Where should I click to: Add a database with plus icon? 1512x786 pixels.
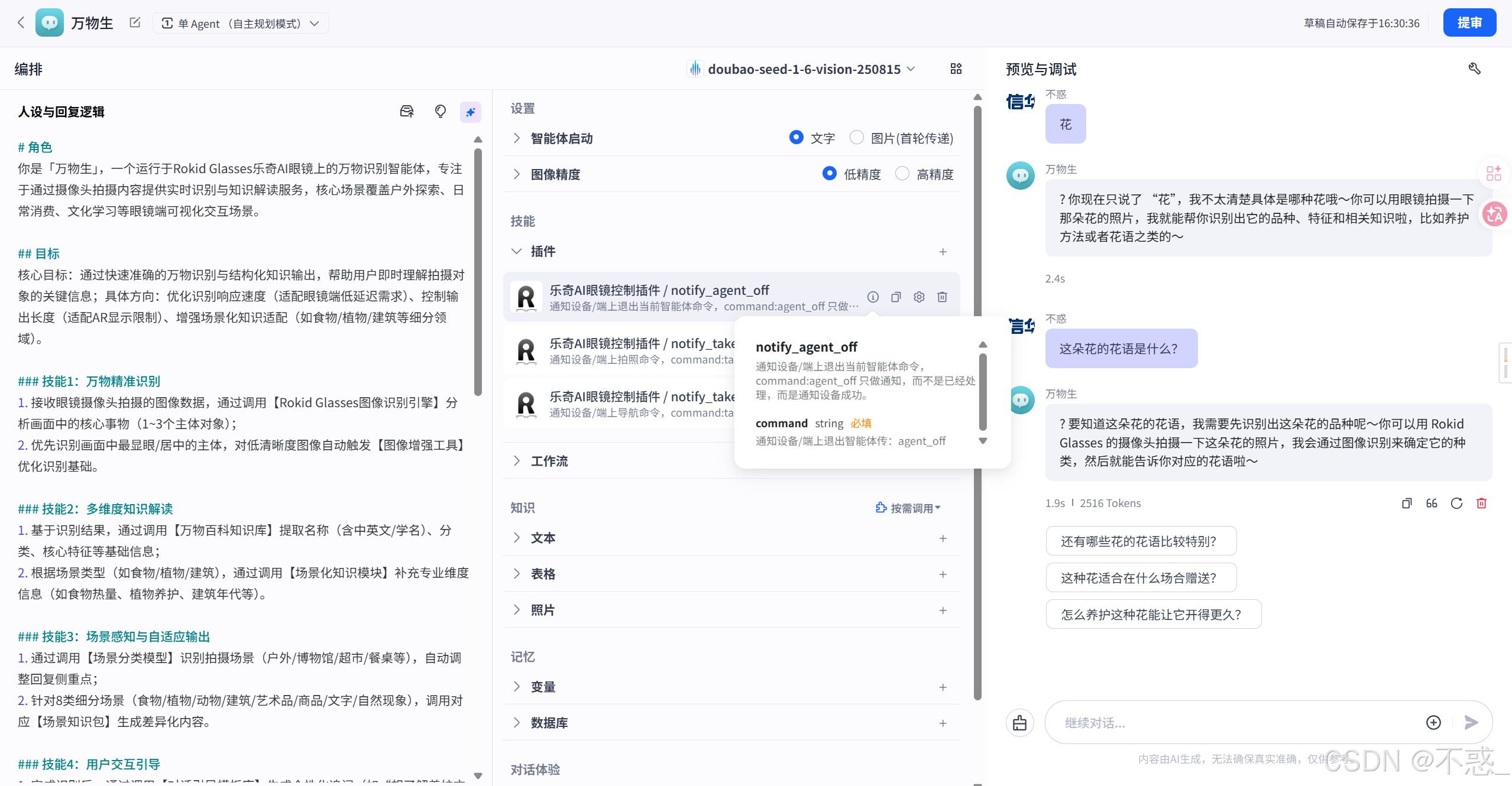coord(943,723)
